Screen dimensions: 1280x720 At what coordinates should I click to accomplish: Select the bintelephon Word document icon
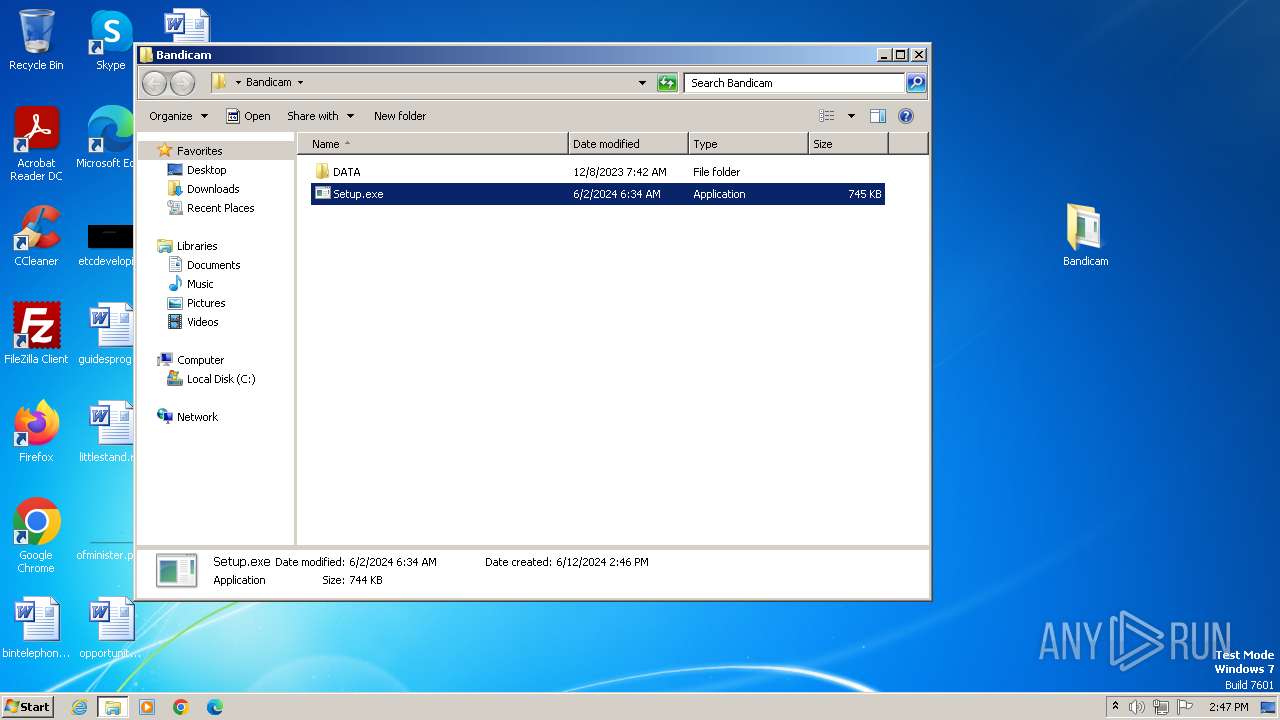point(36,628)
